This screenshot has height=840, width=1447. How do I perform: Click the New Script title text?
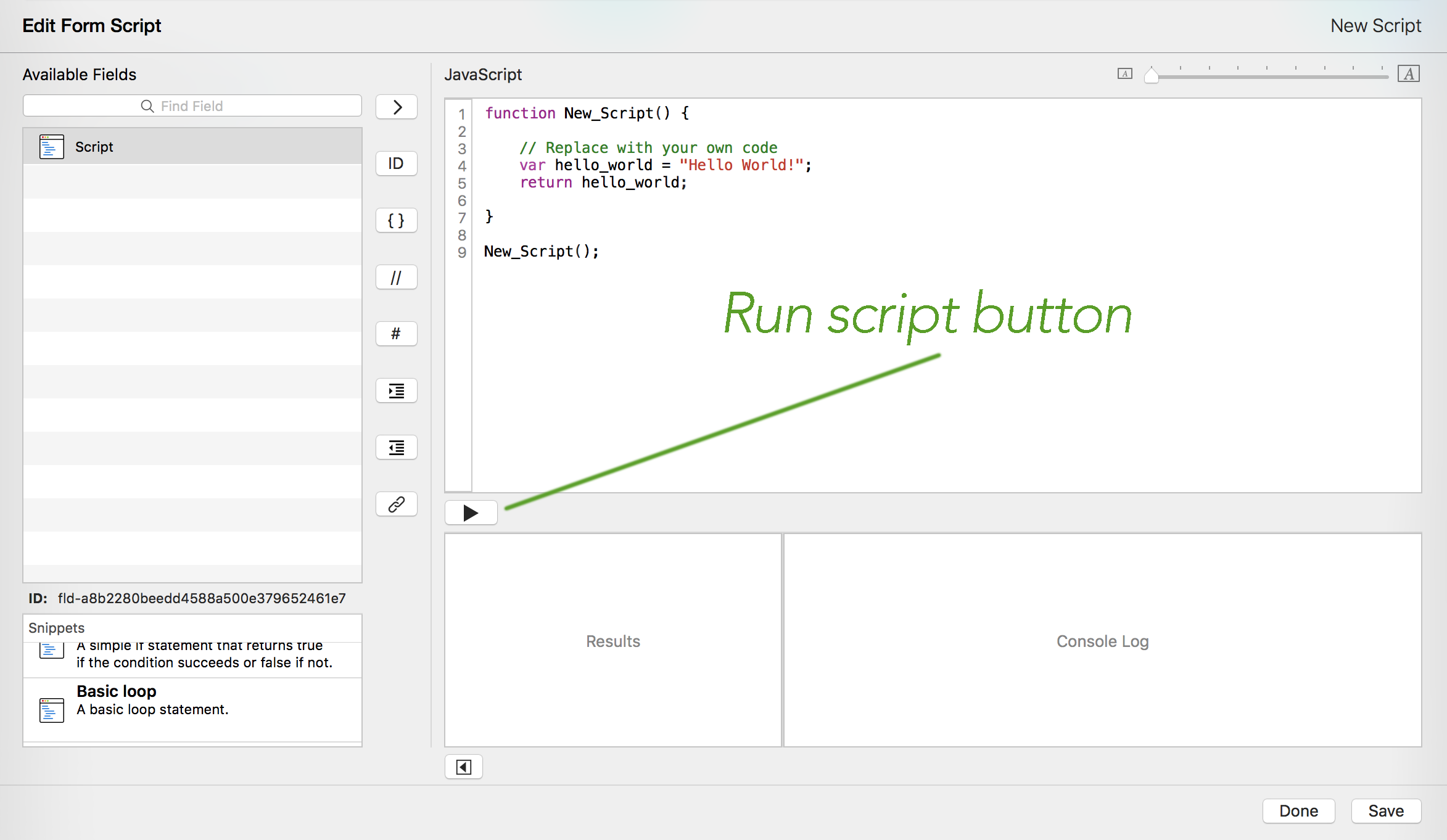(1375, 26)
